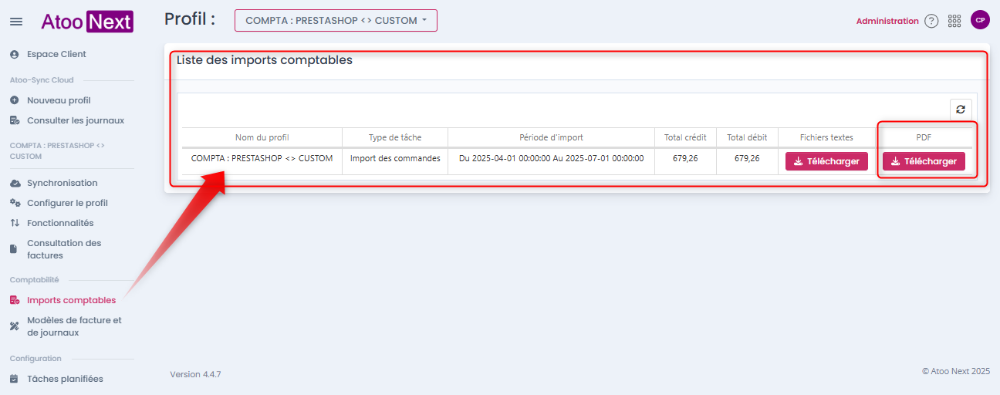1000x395 pixels.
Task: Open Configurer le profil
Action: tap(67, 203)
